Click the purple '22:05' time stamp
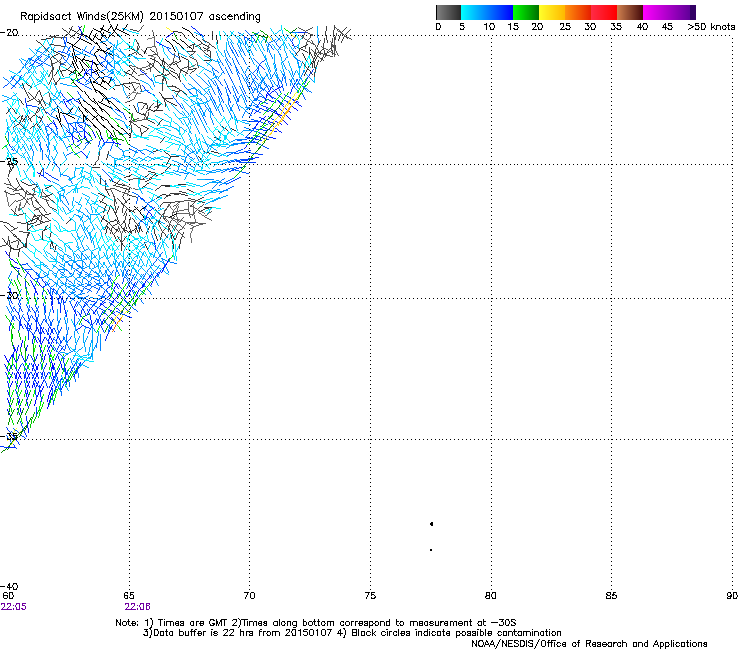The width and height of the screenshot is (740, 650). [14, 607]
